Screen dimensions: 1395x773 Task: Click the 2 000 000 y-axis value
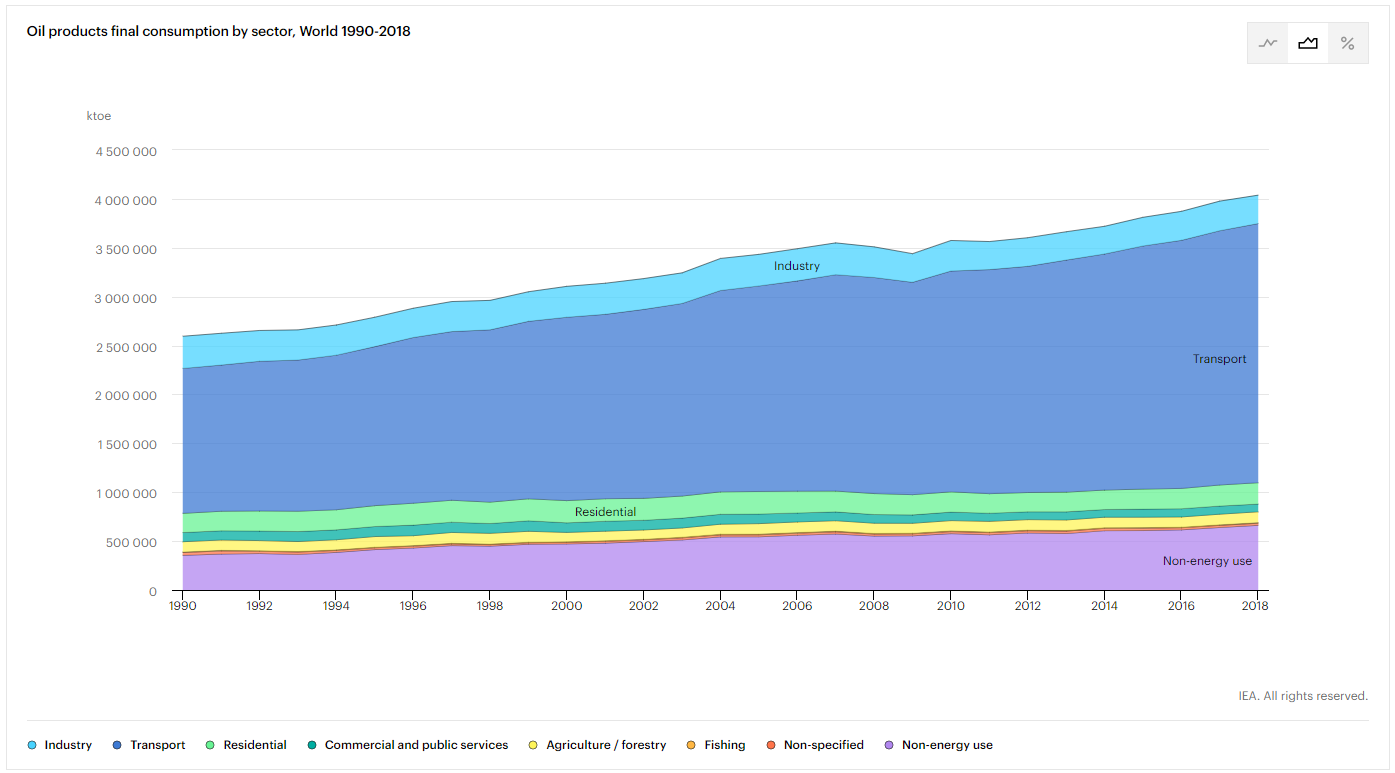pyautogui.click(x=125, y=395)
